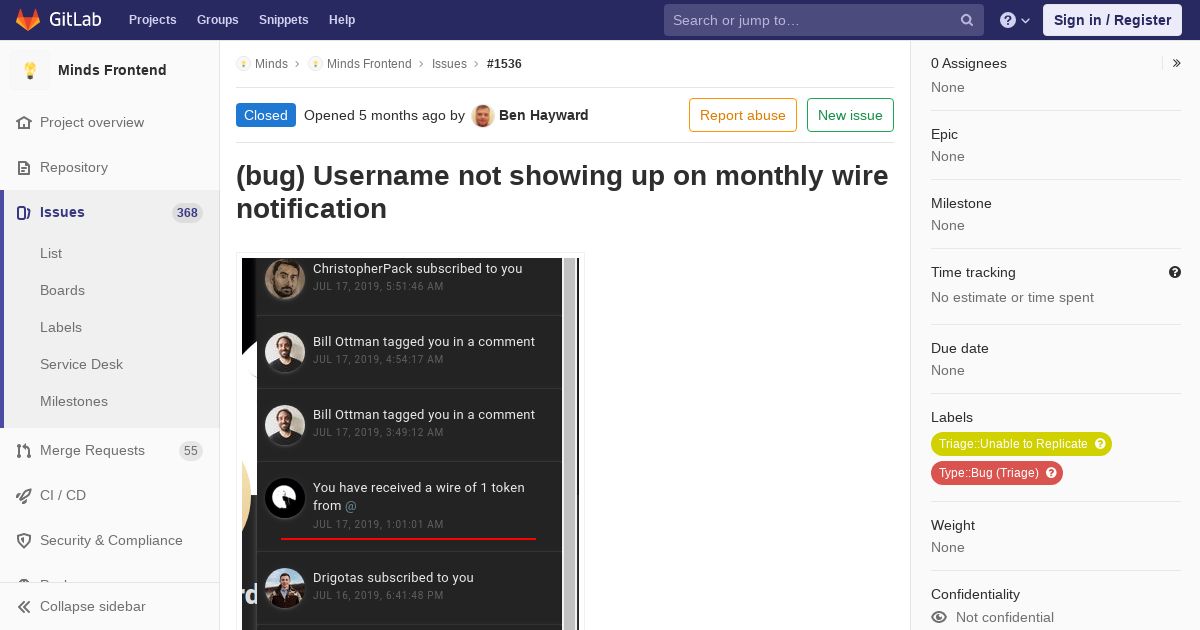Click the 0 Assignees heading

point(969,63)
